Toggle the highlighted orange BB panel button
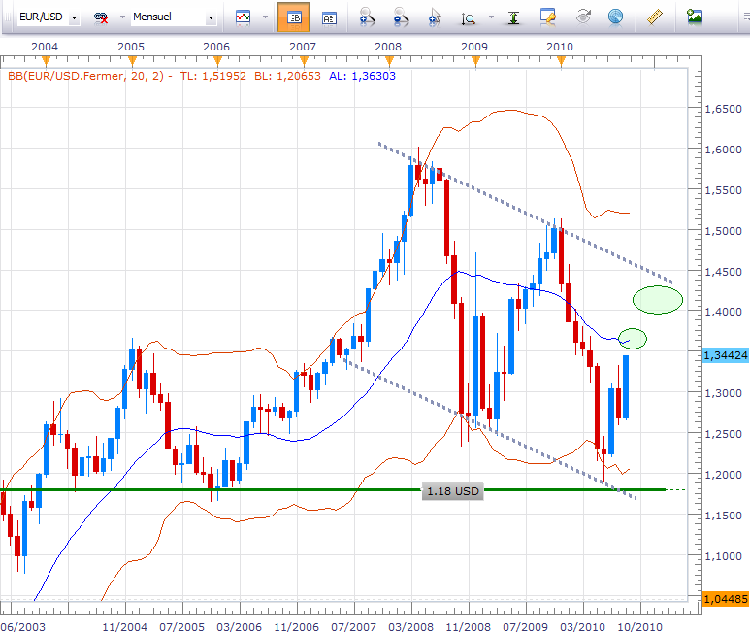 click(x=293, y=17)
